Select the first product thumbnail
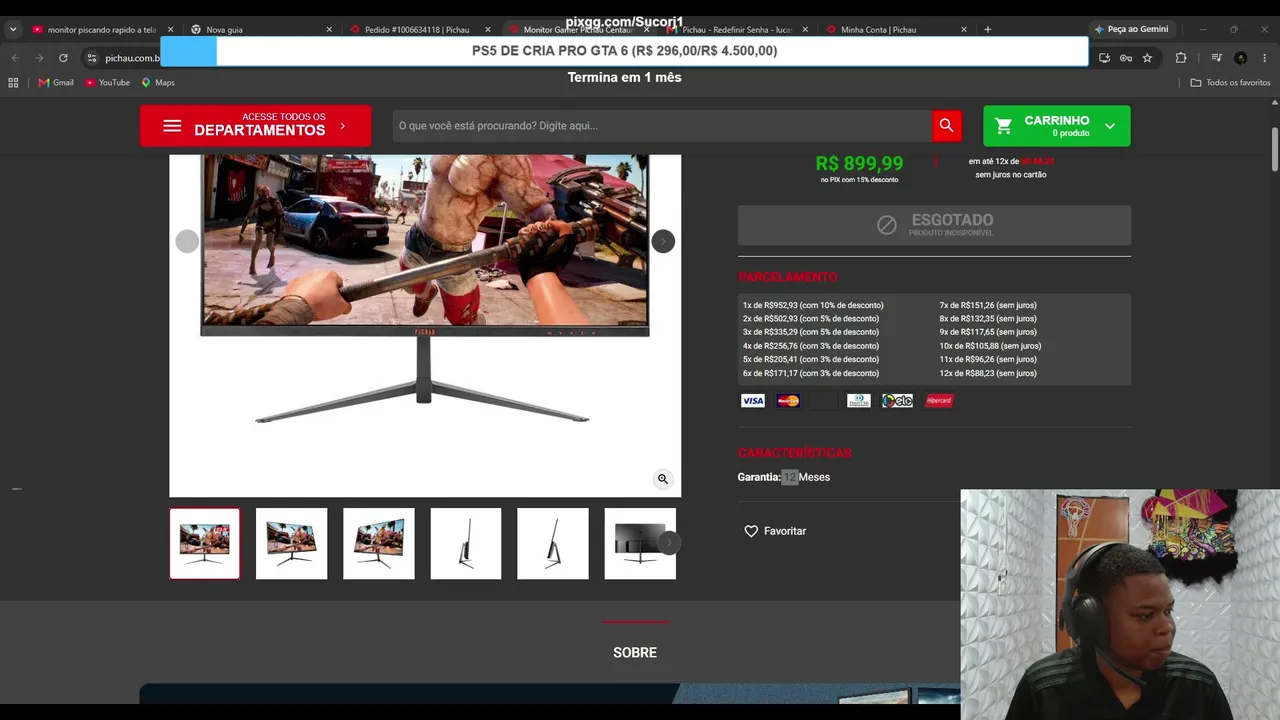This screenshot has height=720, width=1280. 205,544
